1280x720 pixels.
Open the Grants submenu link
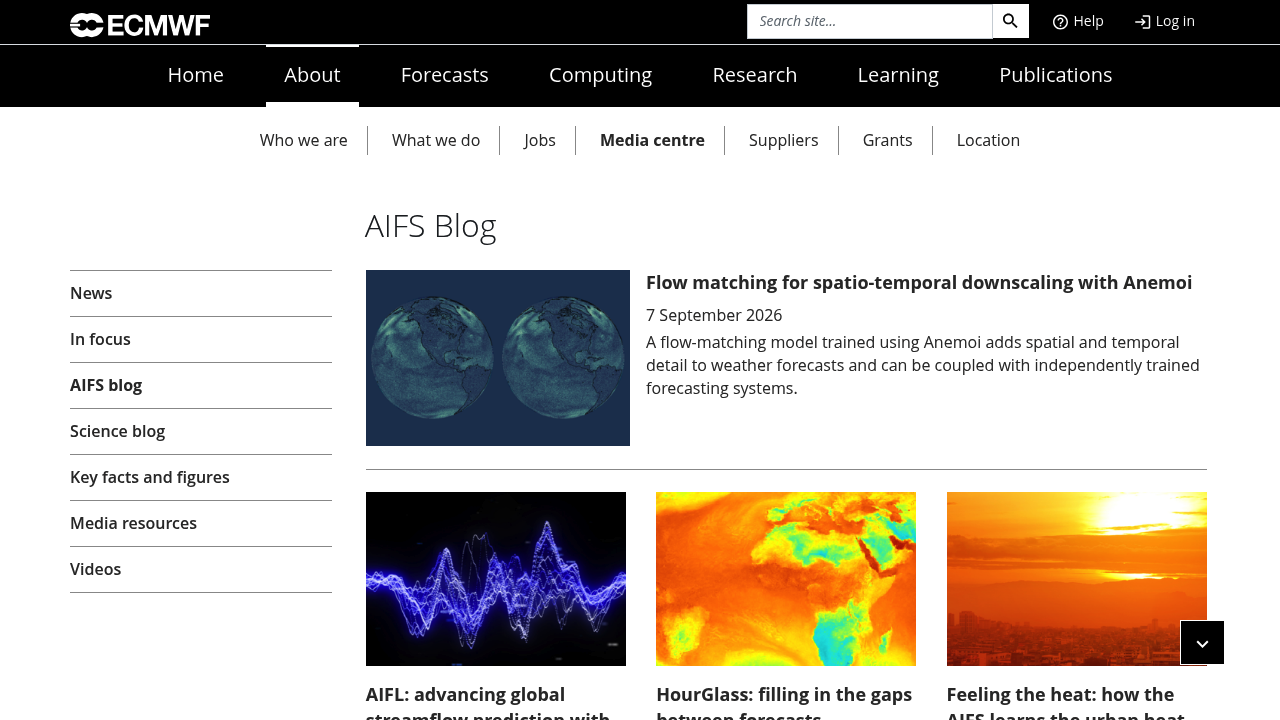tap(888, 140)
